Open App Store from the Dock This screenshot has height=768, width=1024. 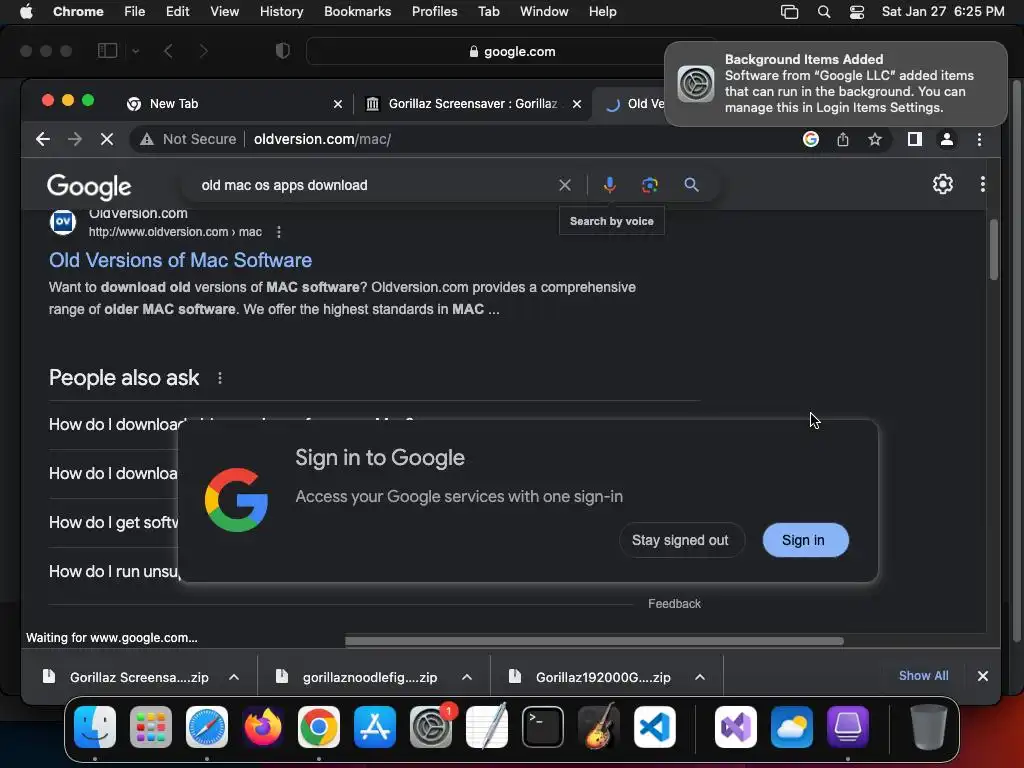point(375,727)
